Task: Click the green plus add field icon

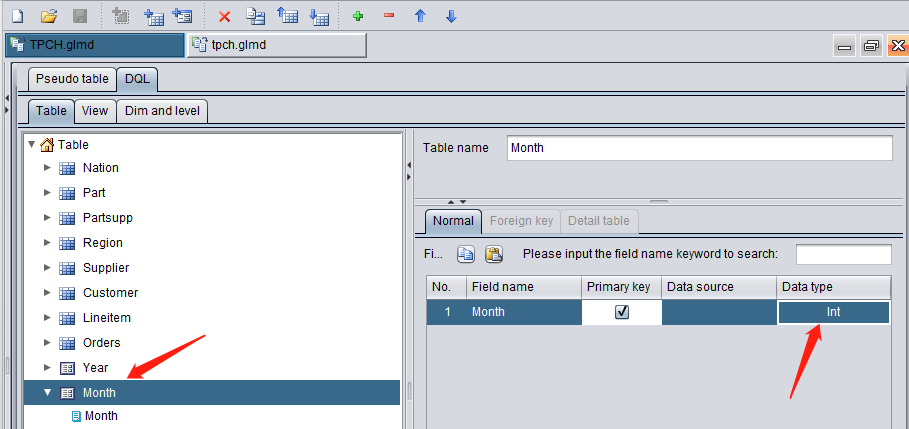Action: click(x=358, y=16)
